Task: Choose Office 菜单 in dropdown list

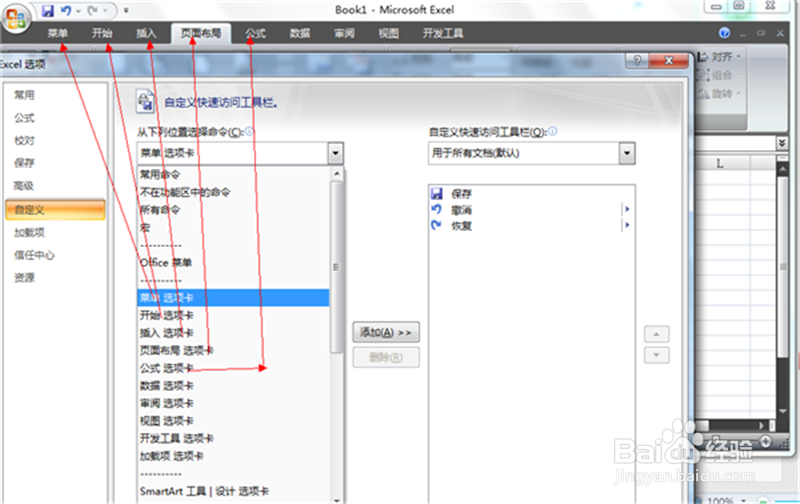Action: 234,262
